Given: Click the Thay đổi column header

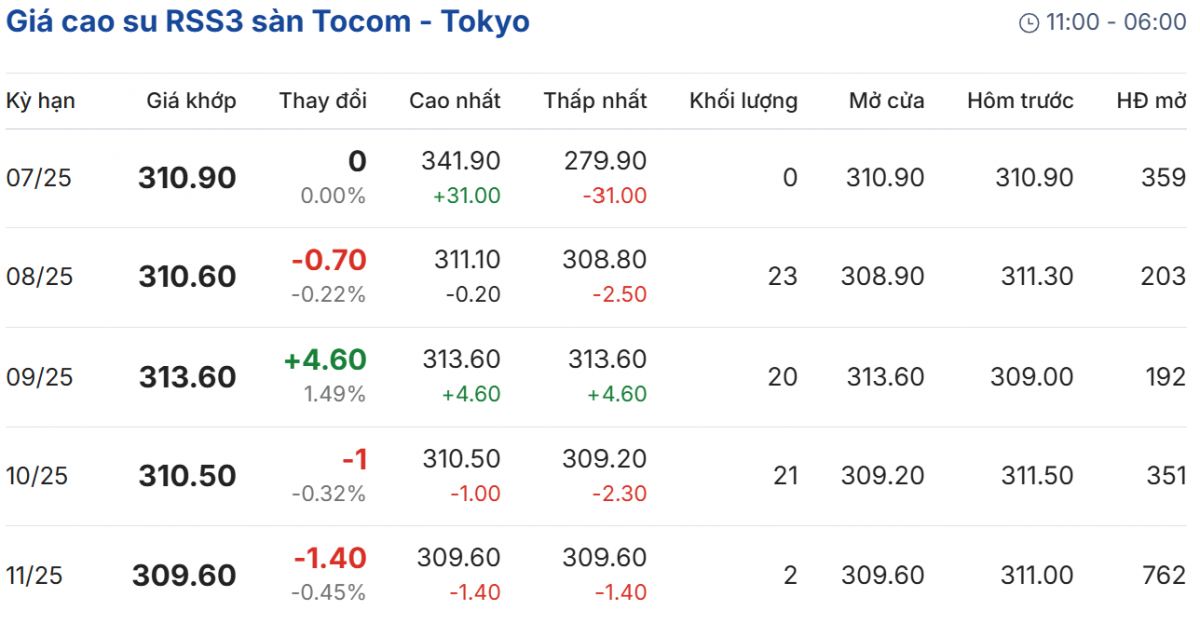Looking at the screenshot, I should pos(323,100).
